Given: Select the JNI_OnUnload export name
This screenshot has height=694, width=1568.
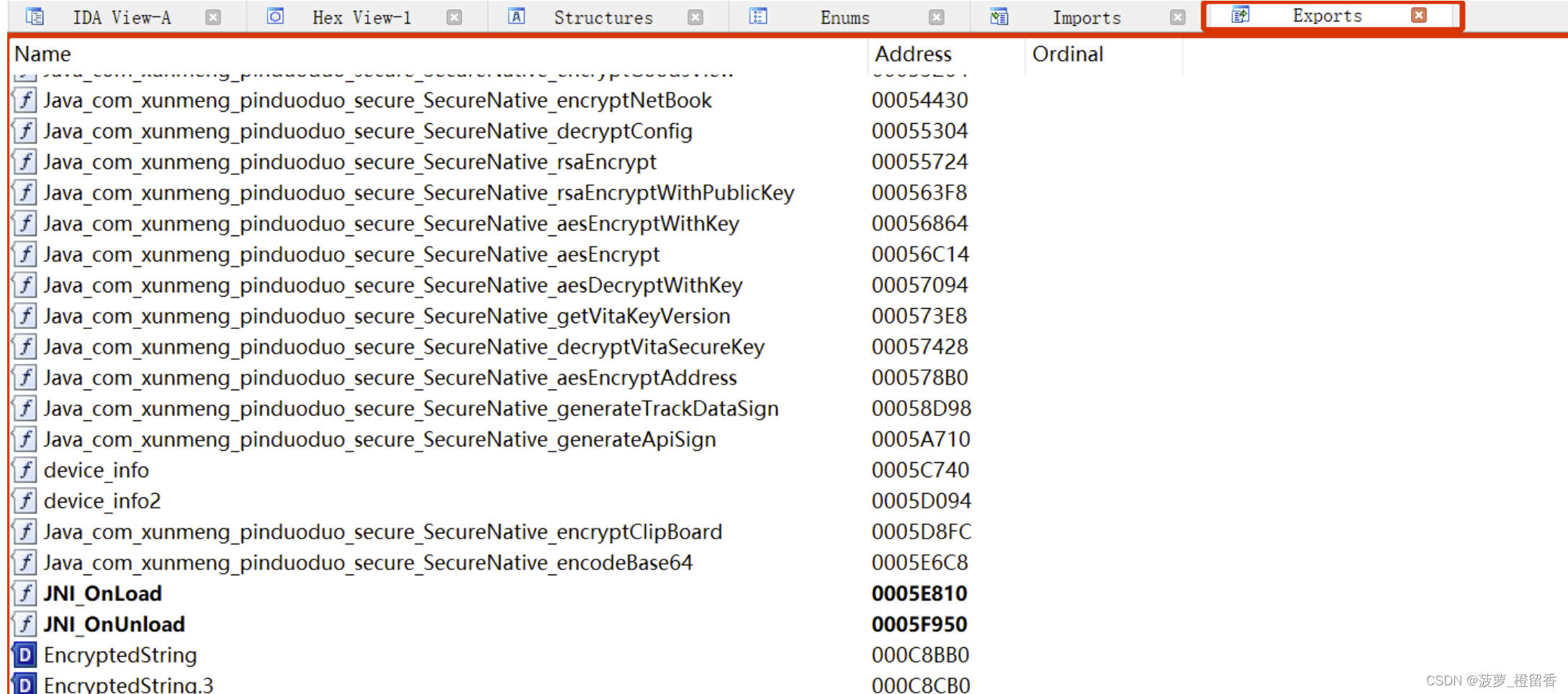Looking at the screenshot, I should click(114, 624).
